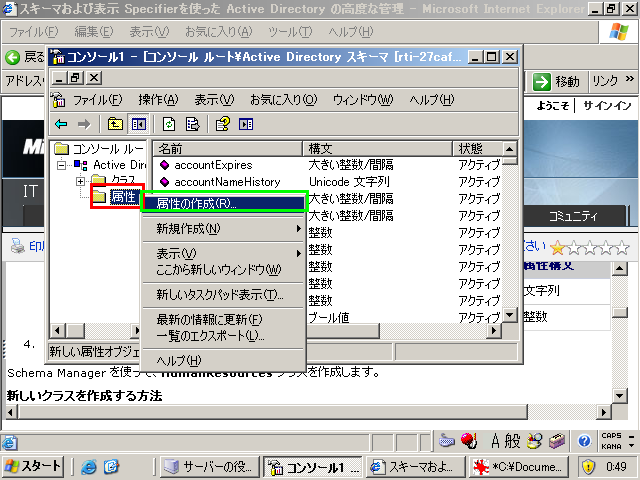Click the security shield tray icon

(x=588, y=466)
